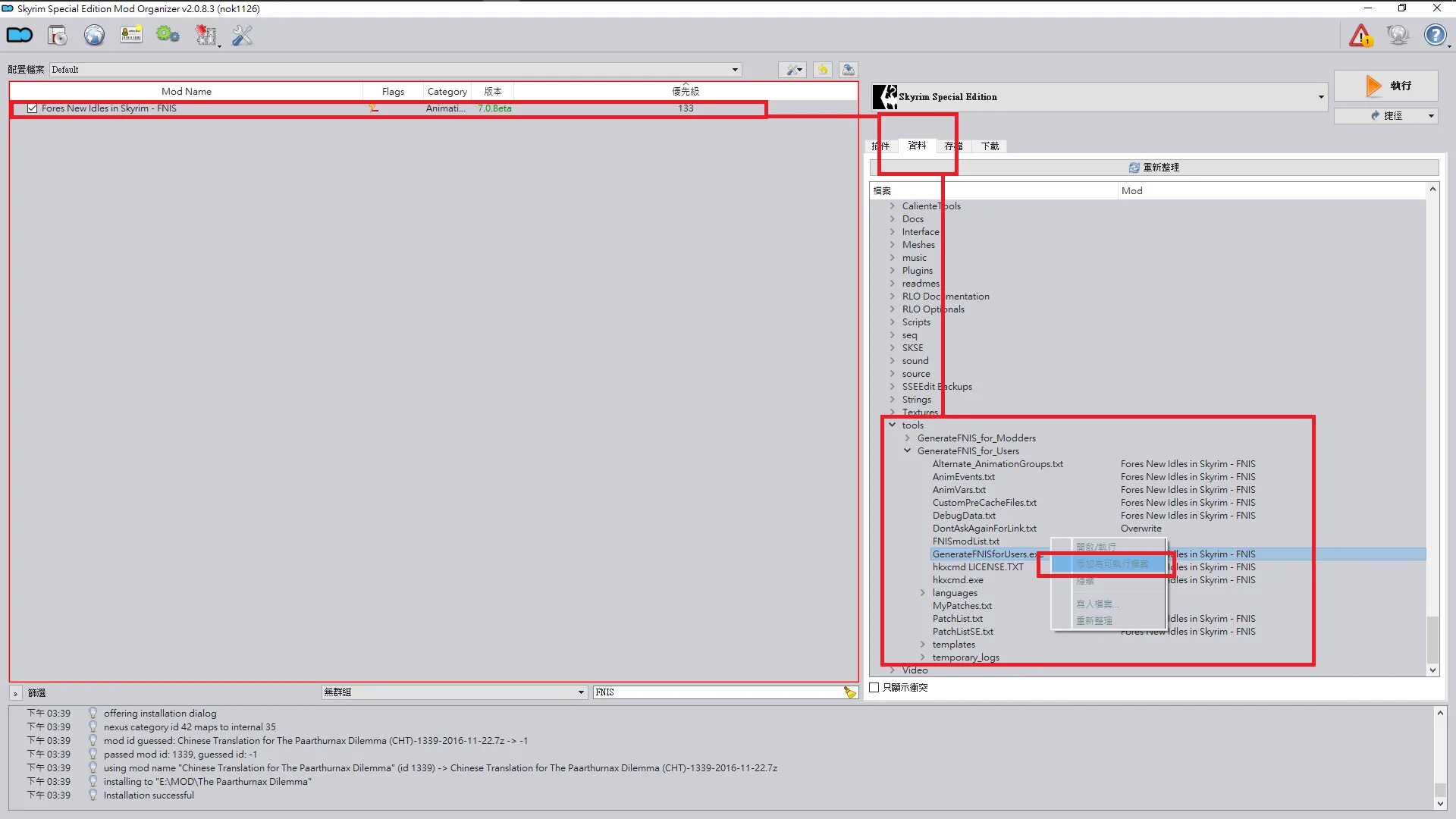
Task: Click the 7.0.Beta version cell
Action: (x=494, y=108)
